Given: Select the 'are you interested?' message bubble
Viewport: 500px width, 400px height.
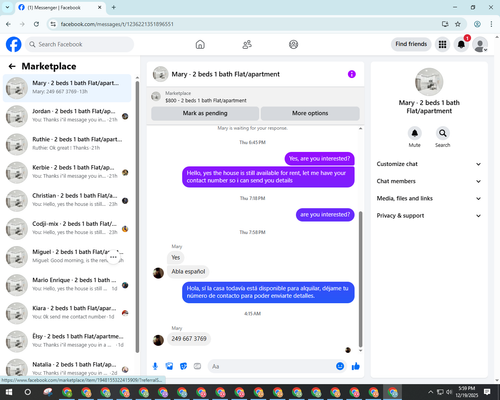Looking at the screenshot, I should coord(325,215).
